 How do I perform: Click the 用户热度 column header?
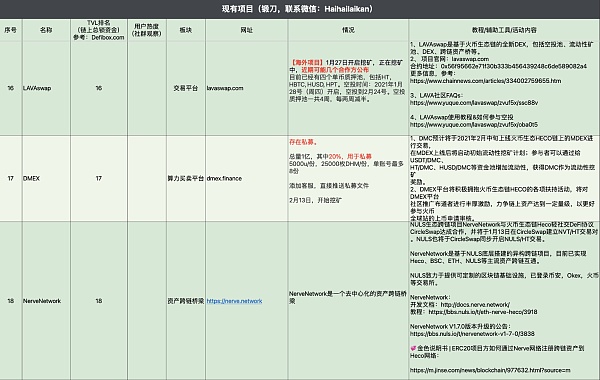click(x=147, y=30)
